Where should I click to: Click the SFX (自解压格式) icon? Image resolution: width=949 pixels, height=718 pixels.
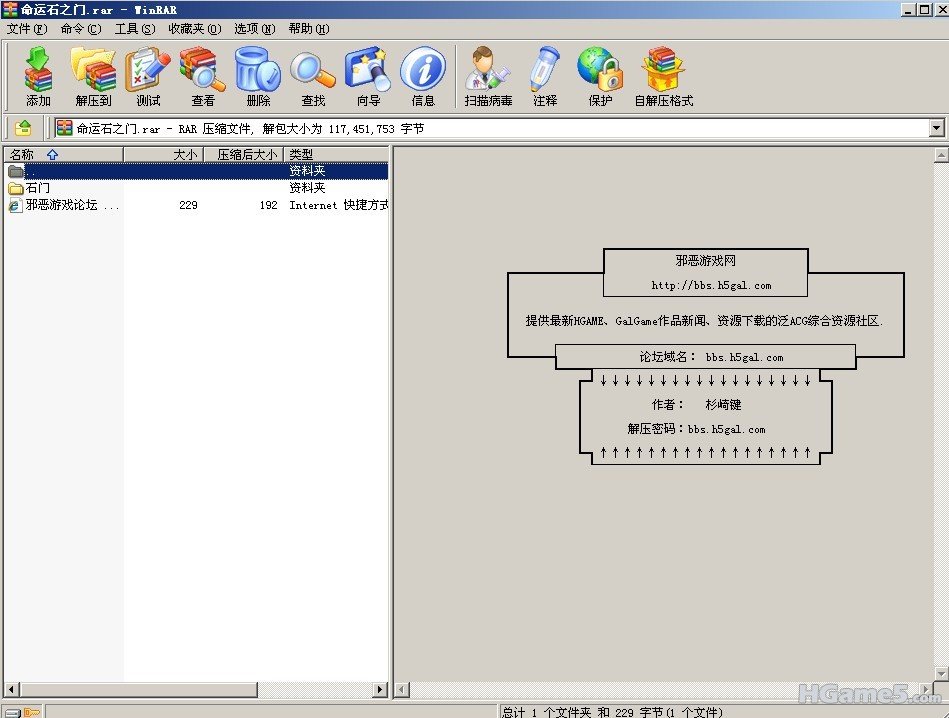pos(663,76)
